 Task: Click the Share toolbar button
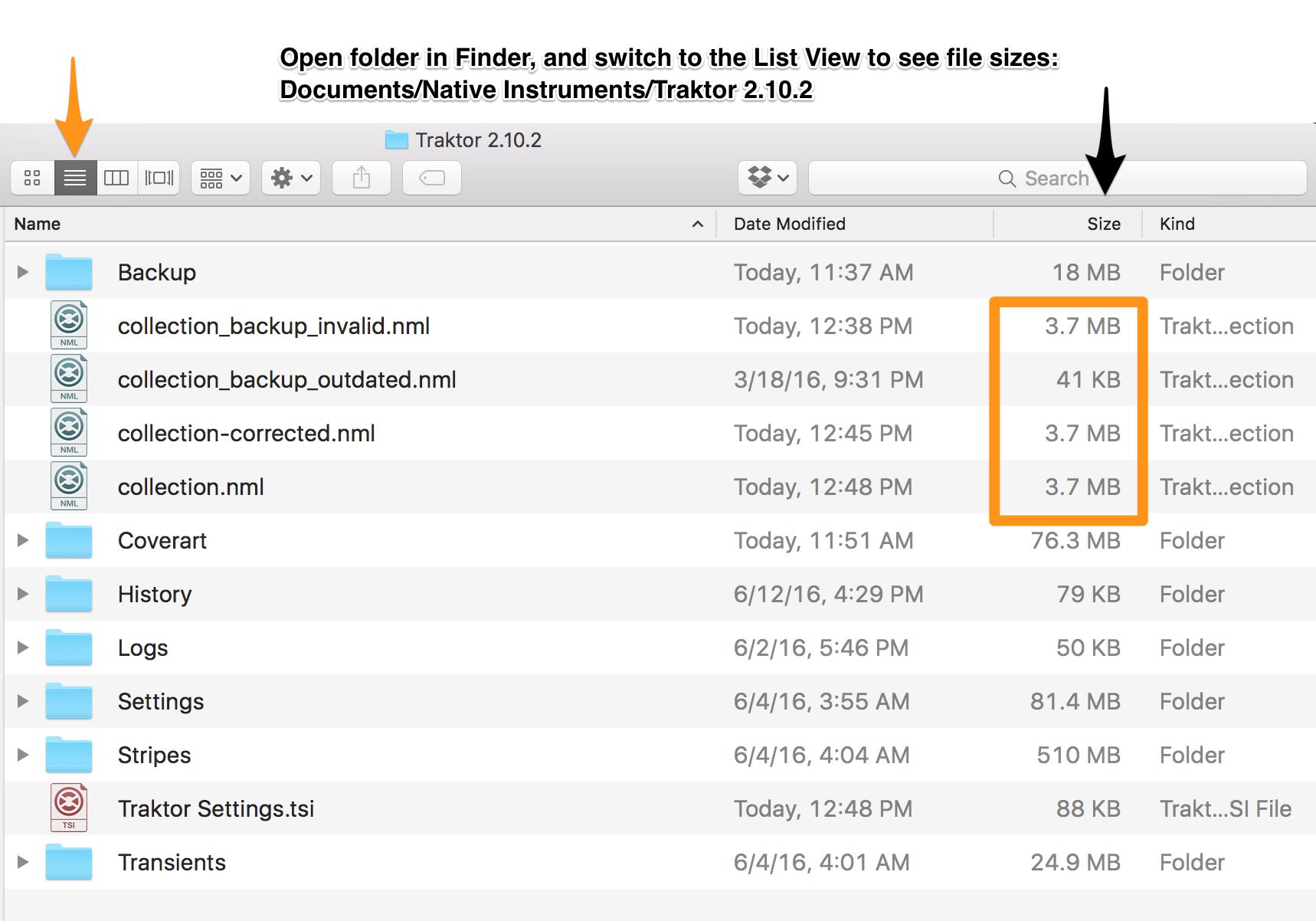(x=362, y=178)
